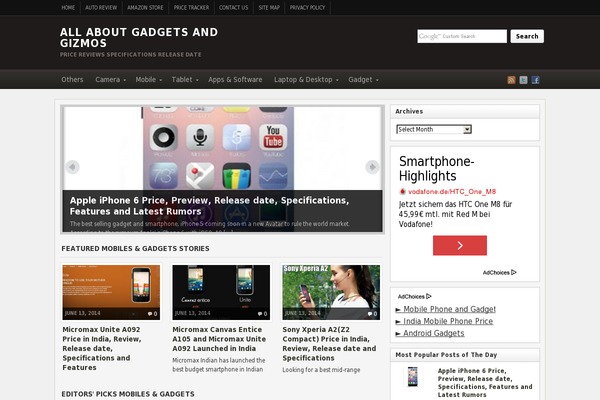
Task: Click the Editors' Picks Mobiles & Gadgets heading
Action: click(x=128, y=394)
